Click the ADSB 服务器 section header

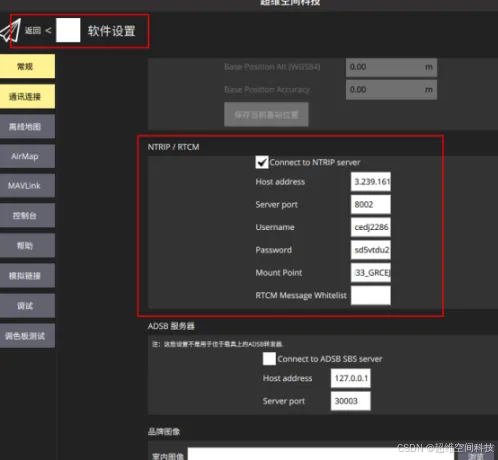[x=171, y=326]
